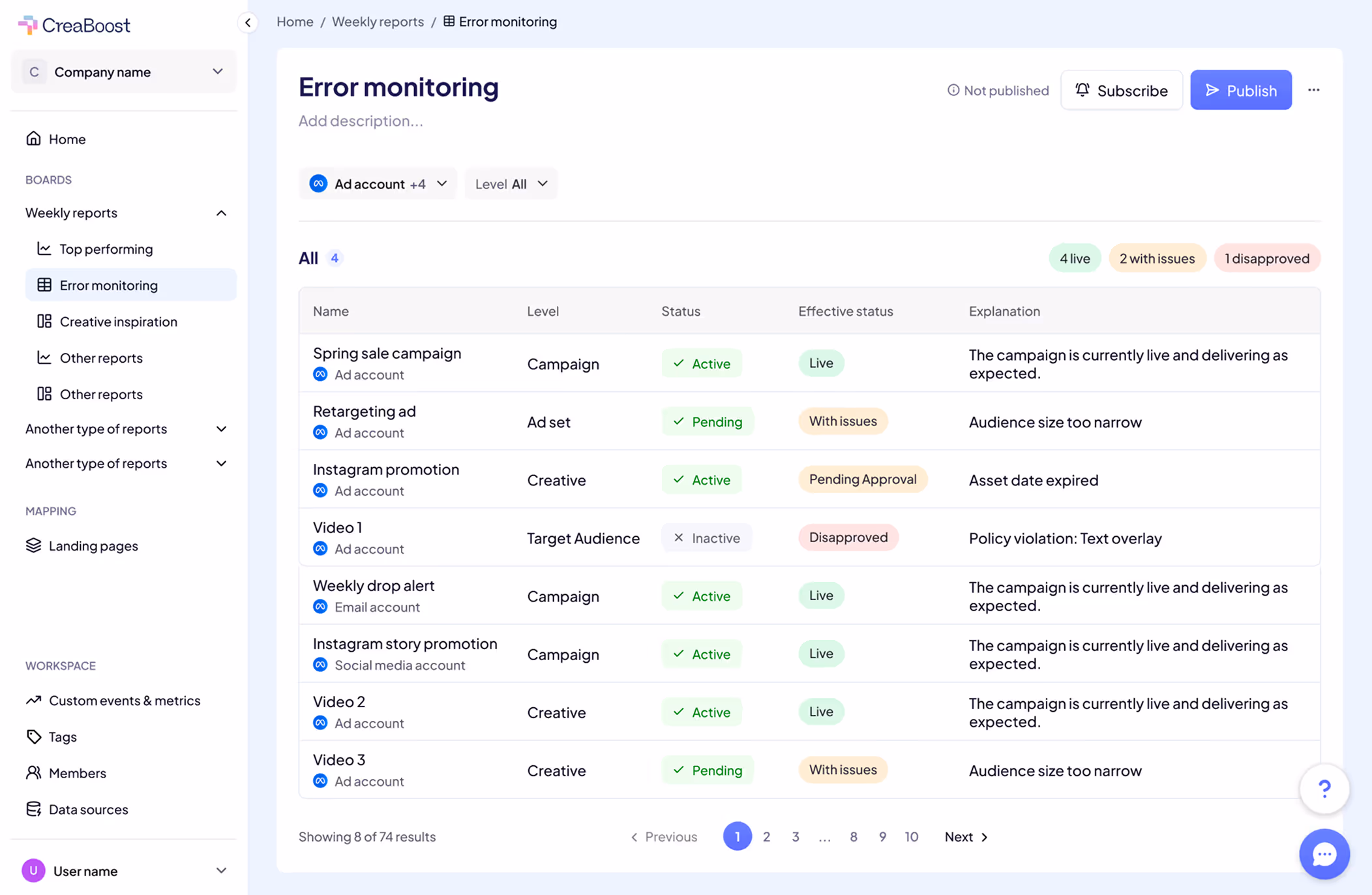Screen dimensions: 1372x895
Task: Click the Landing pages layers icon
Action: [x=34, y=545]
